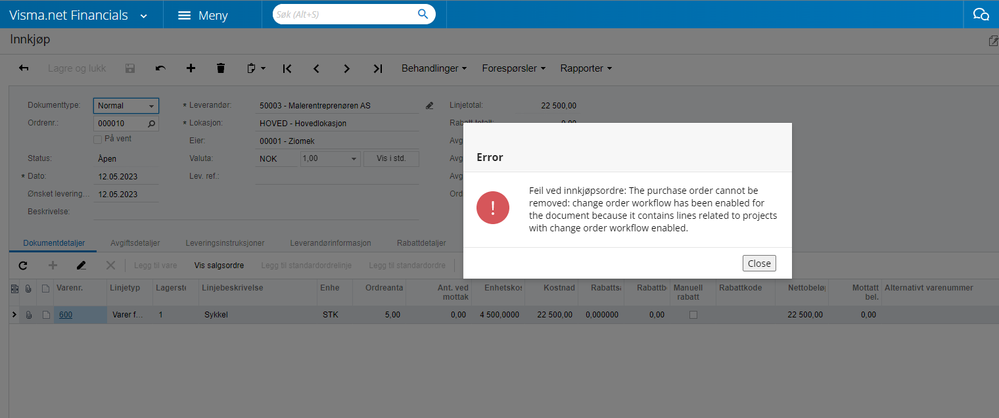Screen dimensions: 999x418
Task: Expand the Rapporter dropdown menu
Action: coord(586,68)
